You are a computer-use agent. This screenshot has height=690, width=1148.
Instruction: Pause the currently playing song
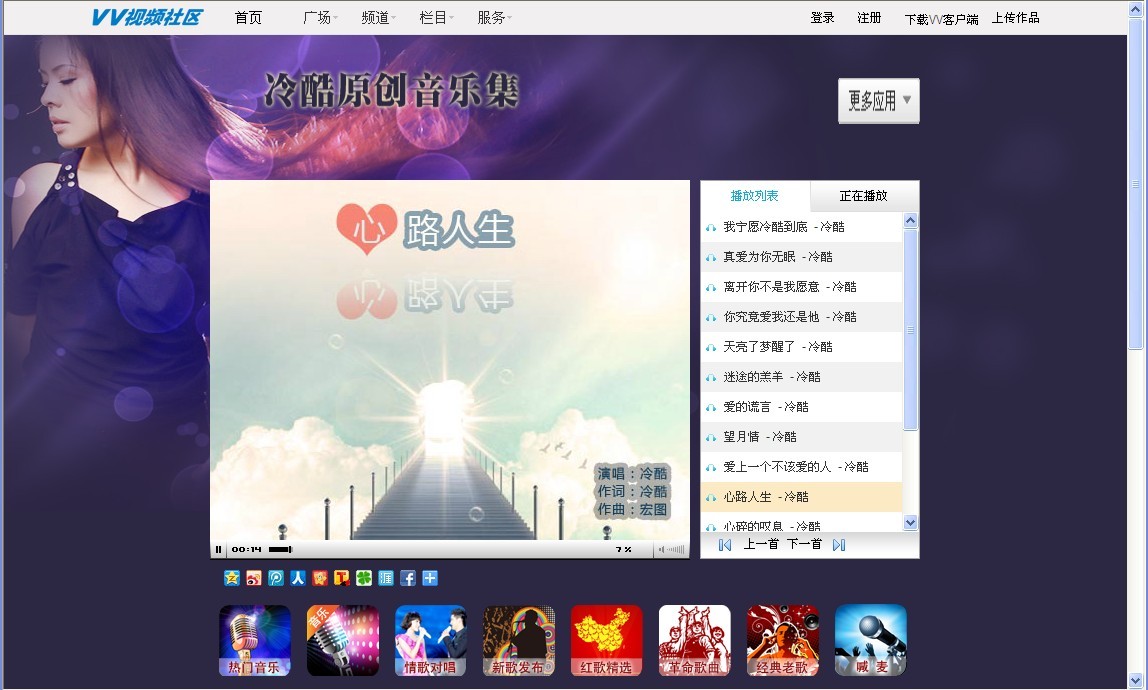[x=218, y=549]
